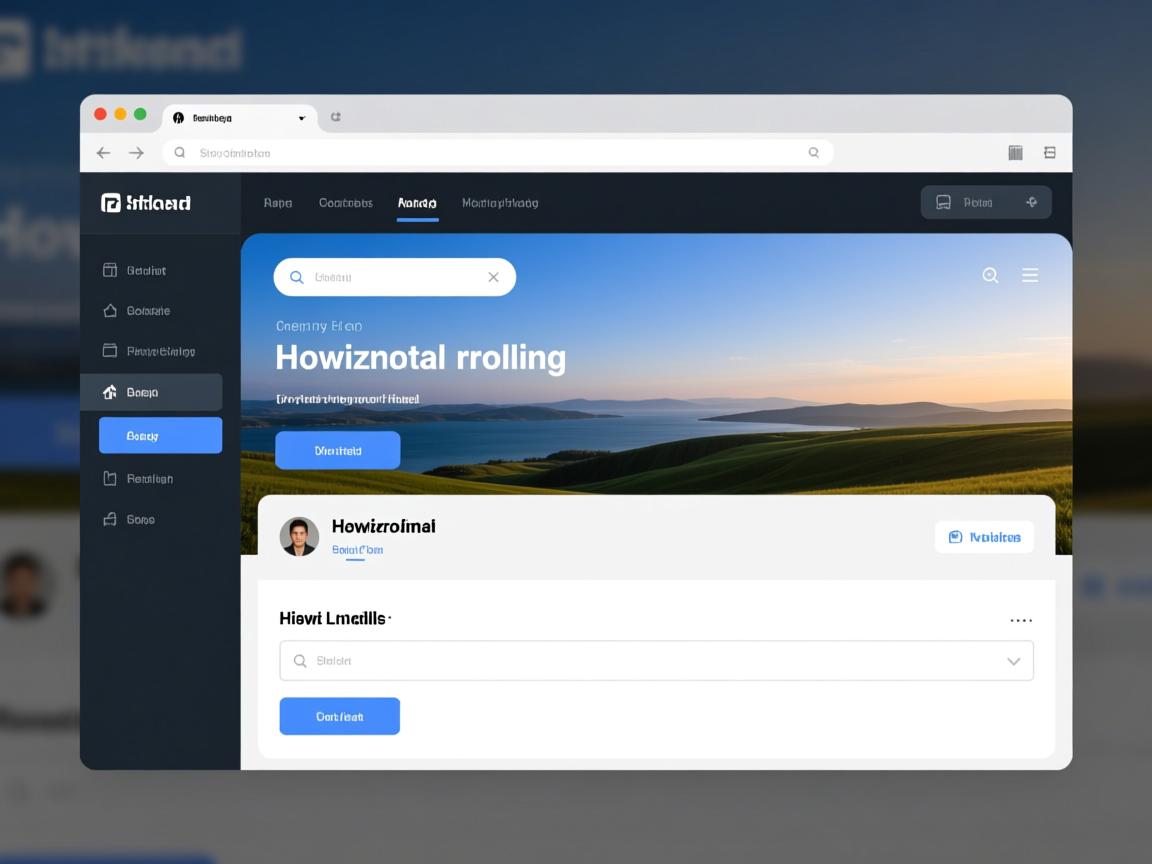This screenshot has height=864, width=1152.
Task: Open the browser tab dropdown arrow
Action: coord(302,118)
